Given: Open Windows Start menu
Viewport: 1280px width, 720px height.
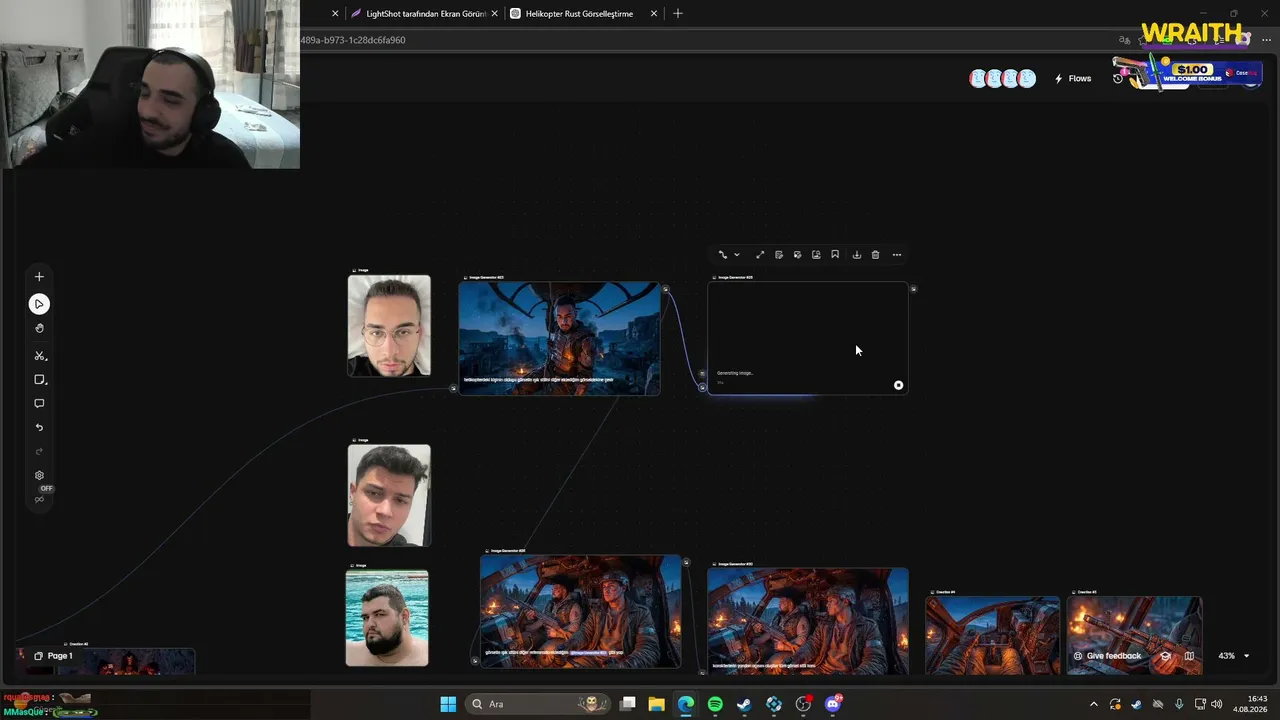Looking at the screenshot, I should [x=448, y=704].
